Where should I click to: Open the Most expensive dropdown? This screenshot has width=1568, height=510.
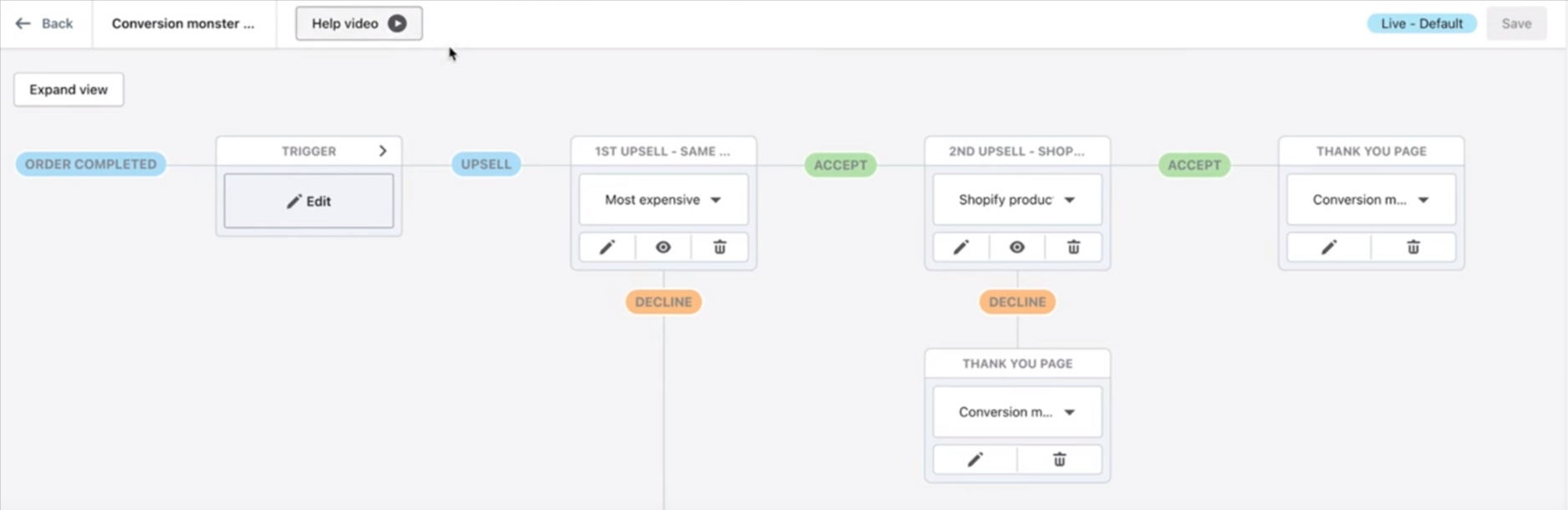pyautogui.click(x=664, y=200)
